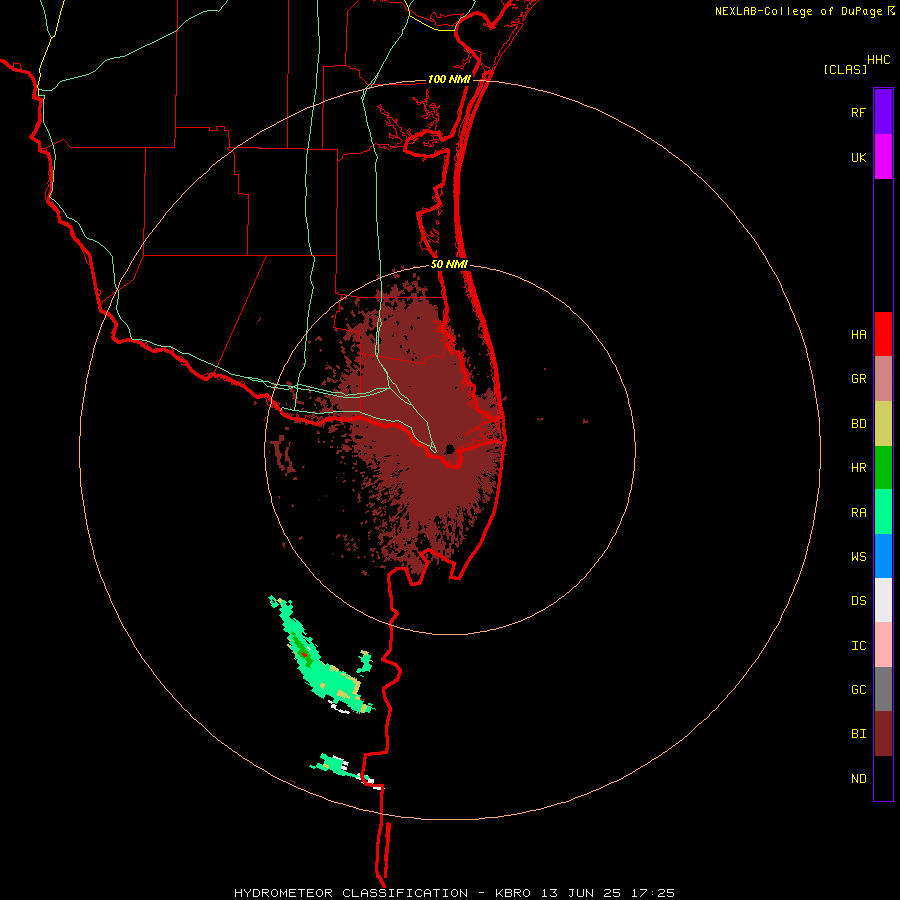Screen dimensions: 900x900
Task: Click the red hail pixel in the southern rain cell
Action: [x=304, y=654]
